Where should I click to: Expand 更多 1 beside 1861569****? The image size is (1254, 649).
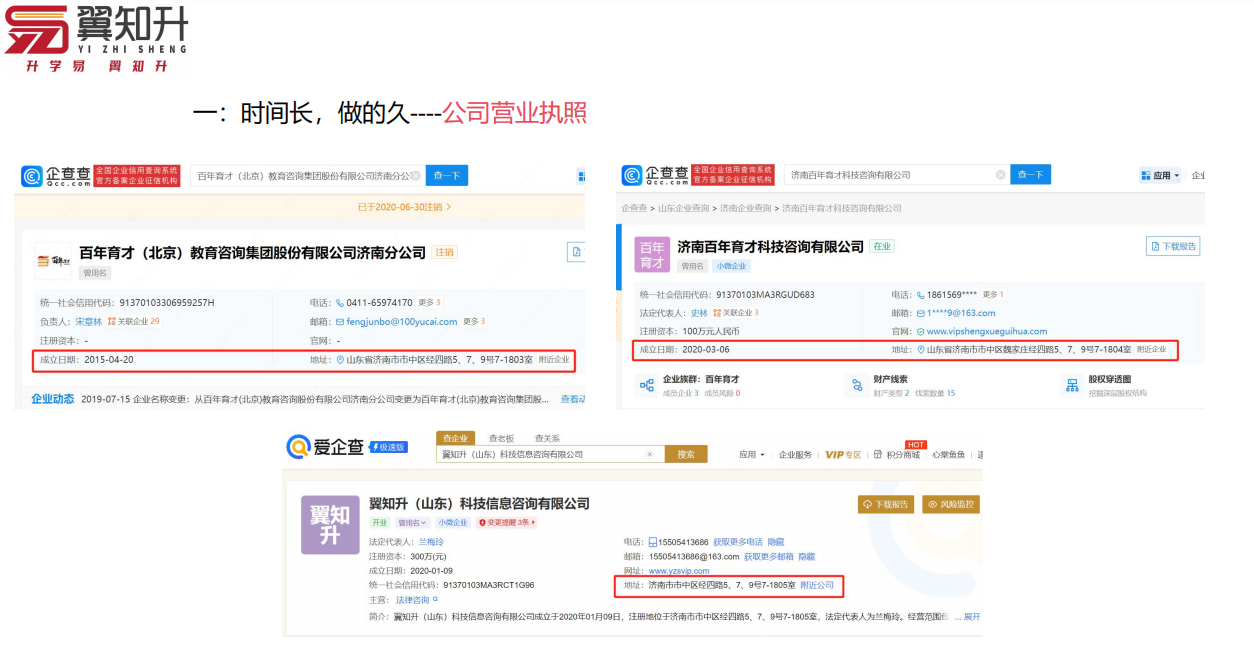(993, 295)
